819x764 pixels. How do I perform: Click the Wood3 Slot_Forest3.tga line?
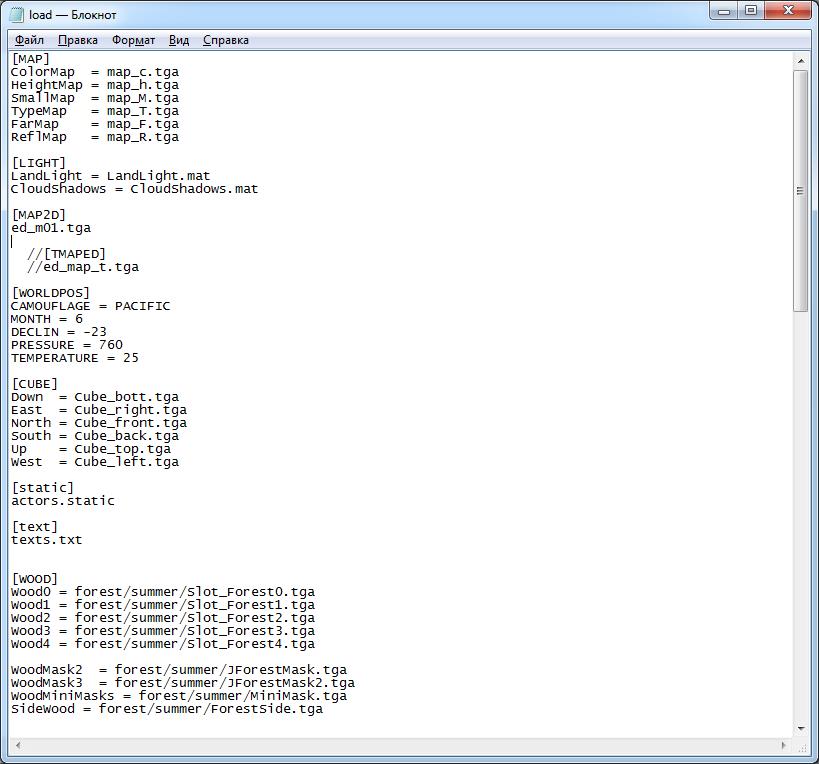click(x=163, y=631)
